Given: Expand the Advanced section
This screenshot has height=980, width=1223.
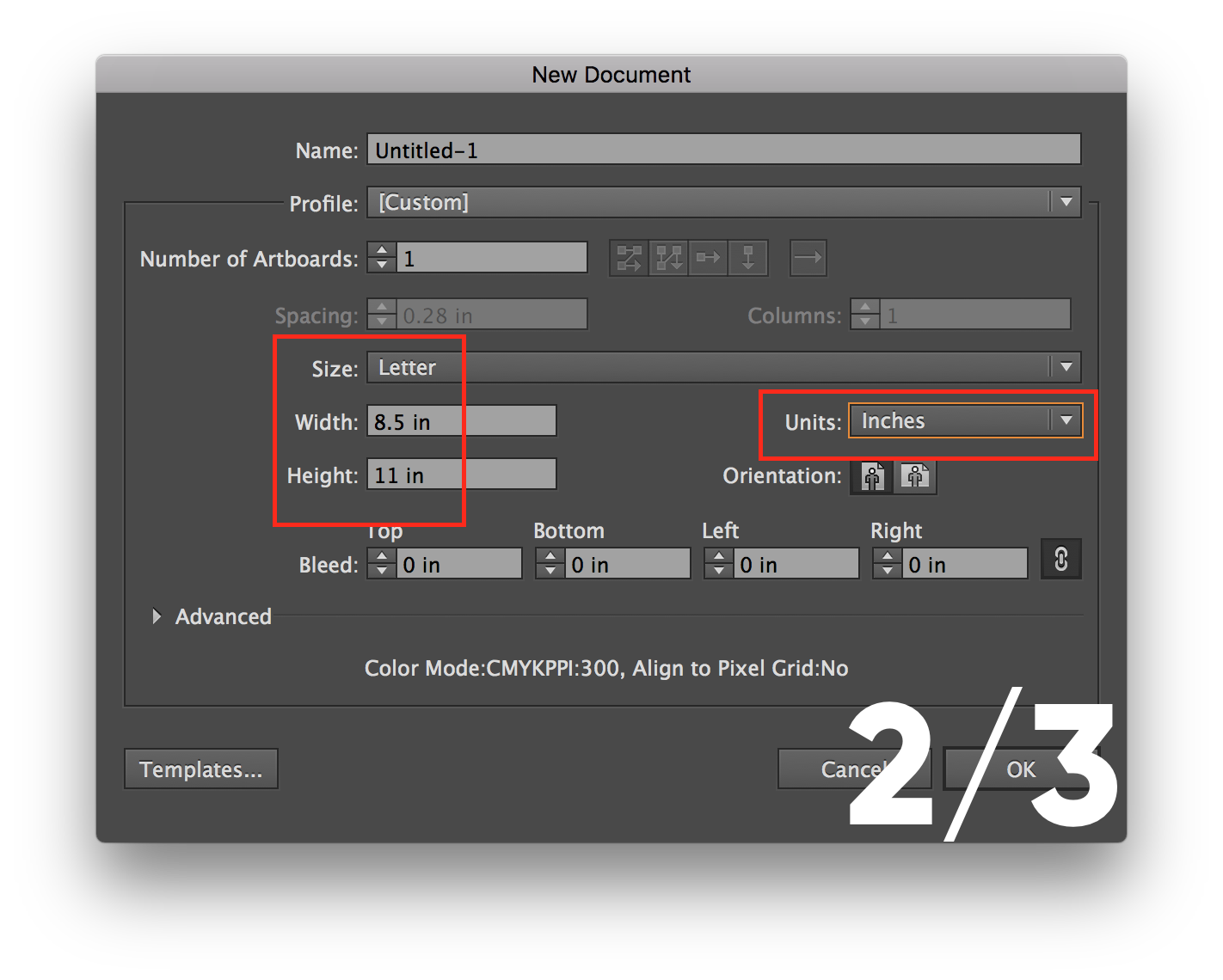Looking at the screenshot, I should 212,616.
